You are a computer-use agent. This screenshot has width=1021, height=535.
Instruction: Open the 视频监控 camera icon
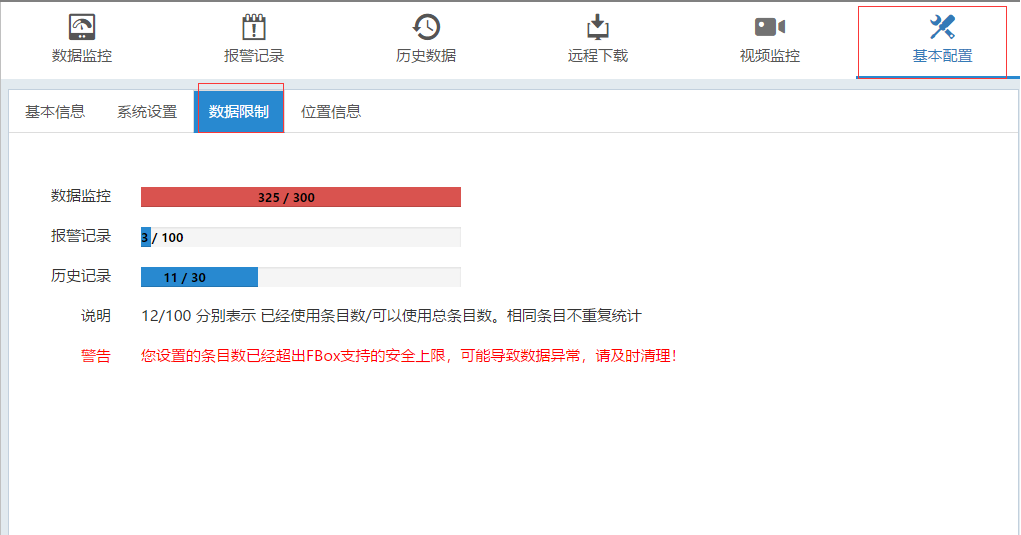(770, 27)
